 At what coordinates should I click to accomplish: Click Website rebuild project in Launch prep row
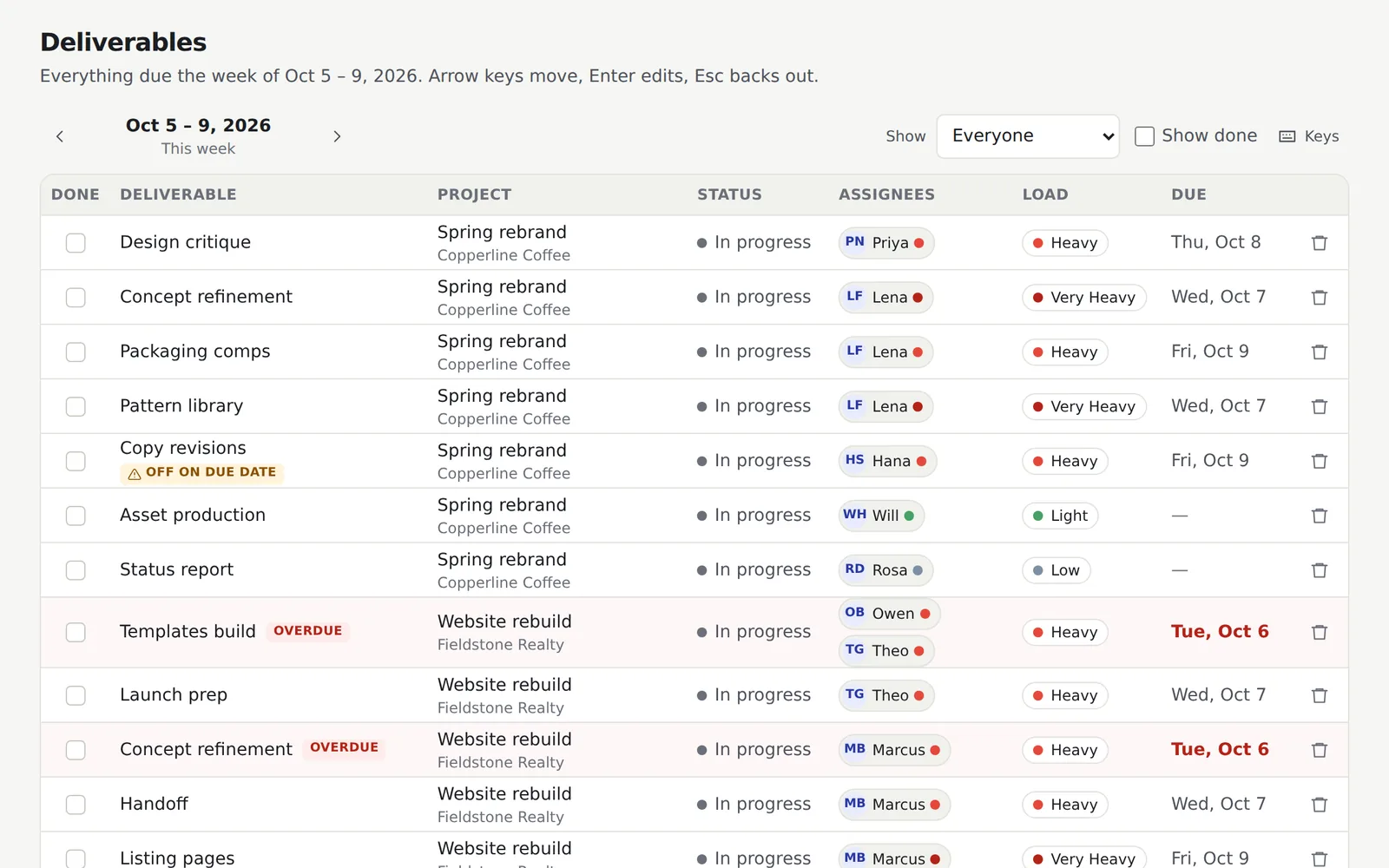[x=504, y=685]
